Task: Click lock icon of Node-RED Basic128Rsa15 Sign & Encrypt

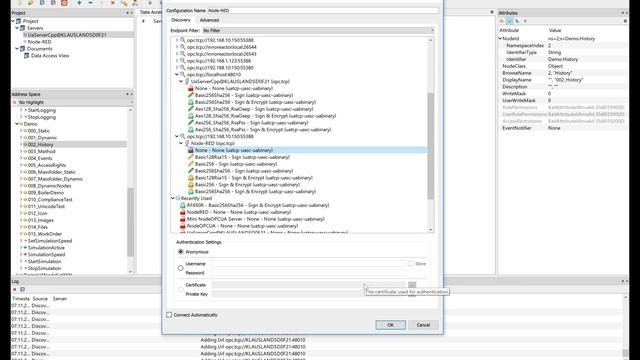Action: pos(191,178)
